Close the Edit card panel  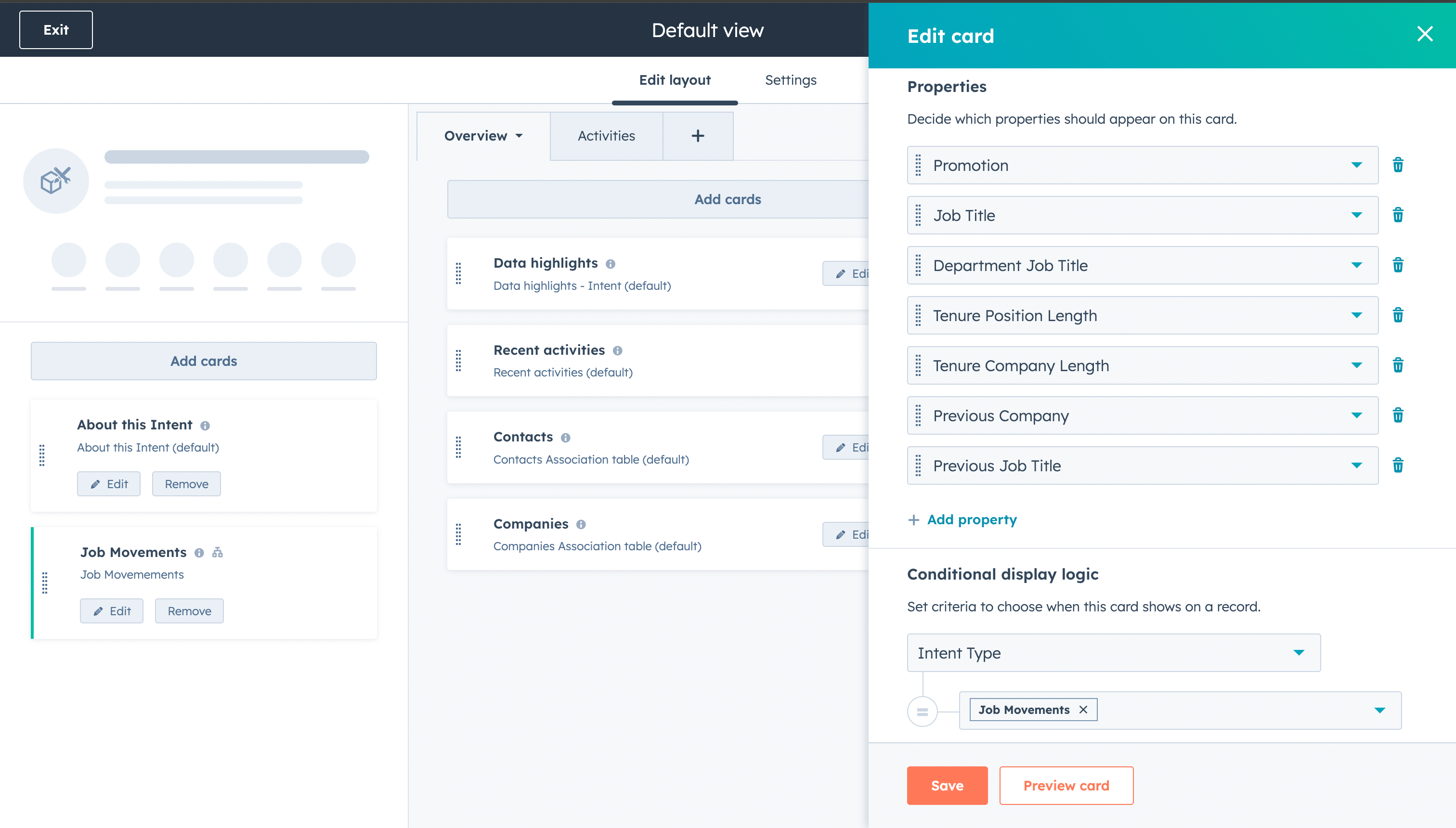1424,34
